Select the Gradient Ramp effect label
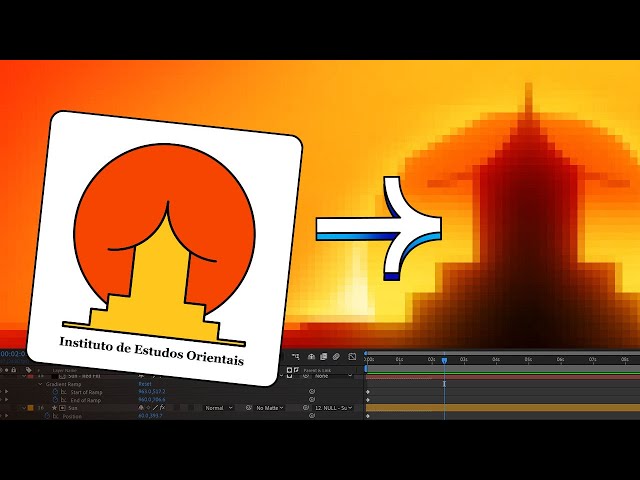This screenshot has width=640, height=480. pos(63,384)
